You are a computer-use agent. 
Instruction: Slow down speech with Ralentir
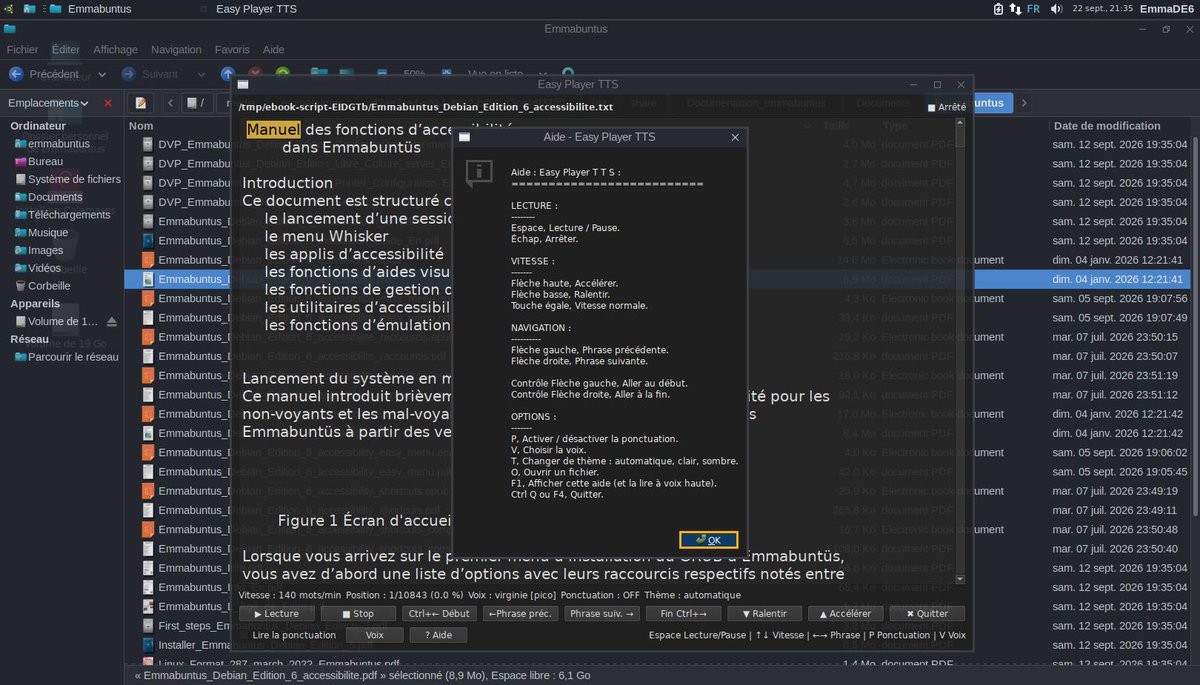(763, 614)
